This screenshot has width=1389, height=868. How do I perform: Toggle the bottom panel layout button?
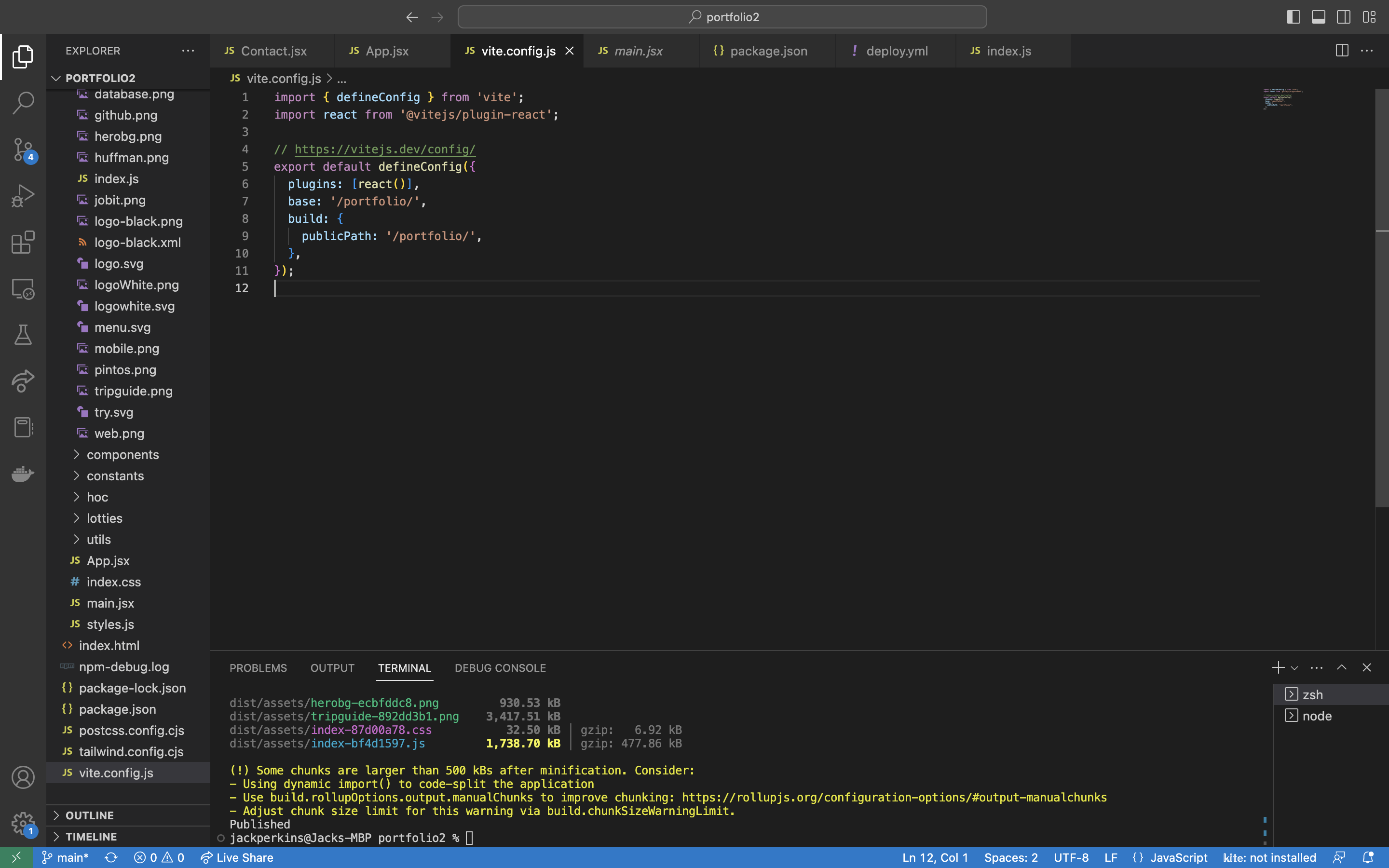click(1319, 17)
